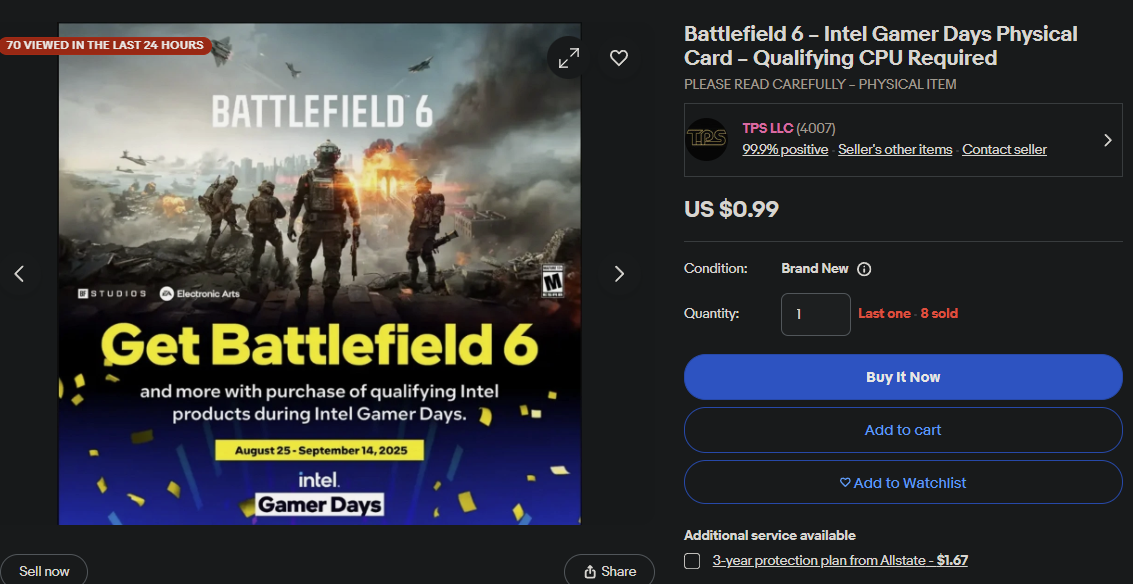Open the Allstate protection plan link

coord(840,560)
